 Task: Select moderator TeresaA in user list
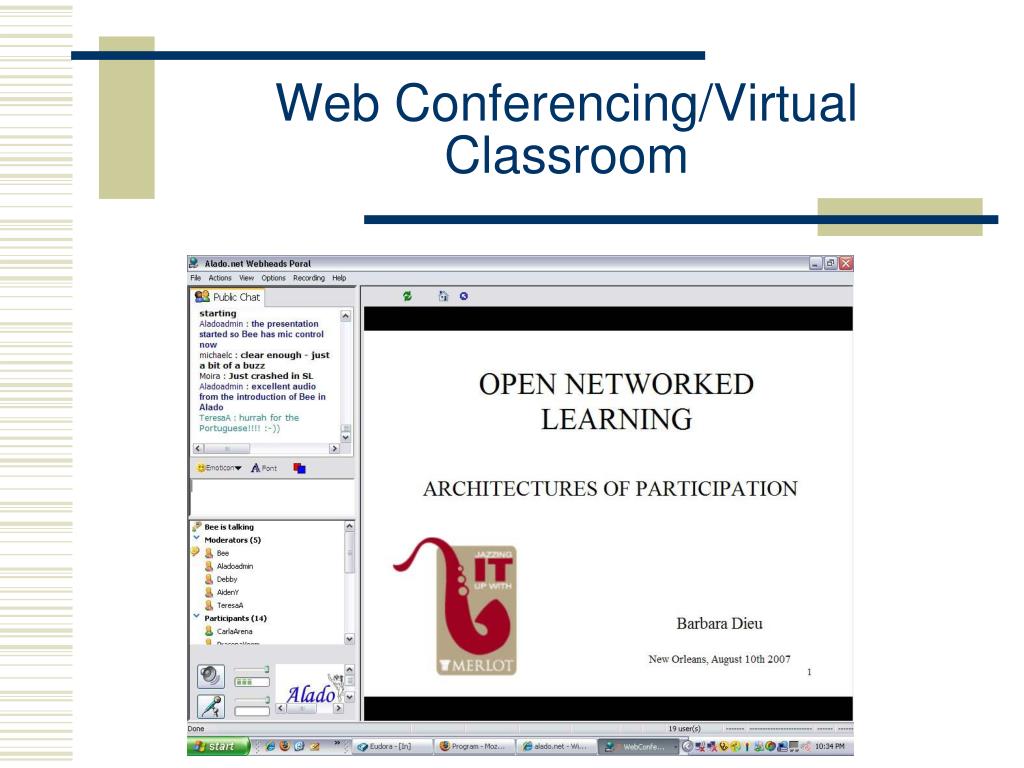(230, 605)
